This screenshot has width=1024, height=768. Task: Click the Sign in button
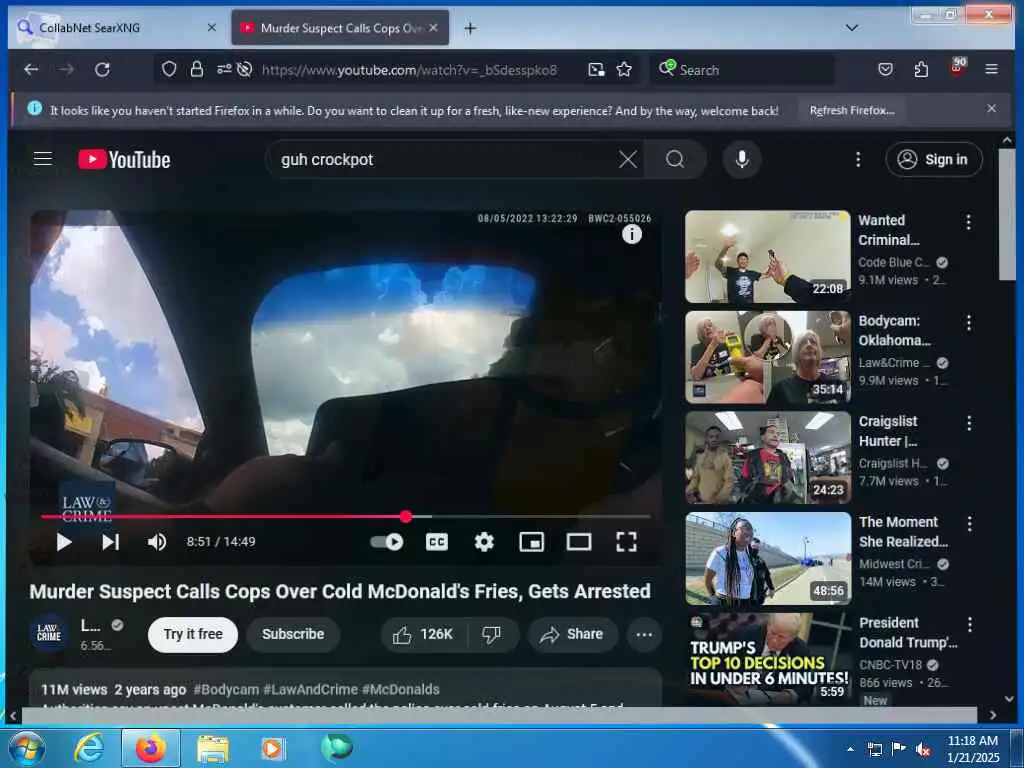click(x=934, y=159)
